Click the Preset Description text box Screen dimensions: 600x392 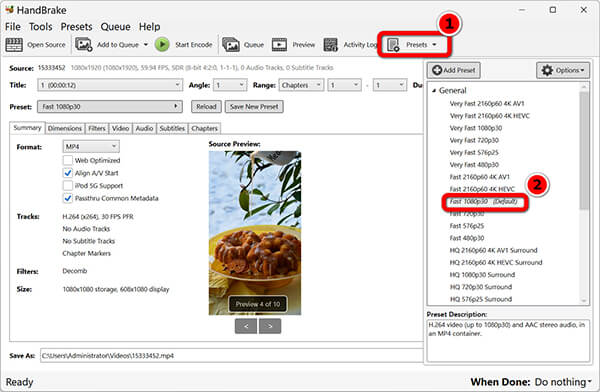click(x=508, y=341)
